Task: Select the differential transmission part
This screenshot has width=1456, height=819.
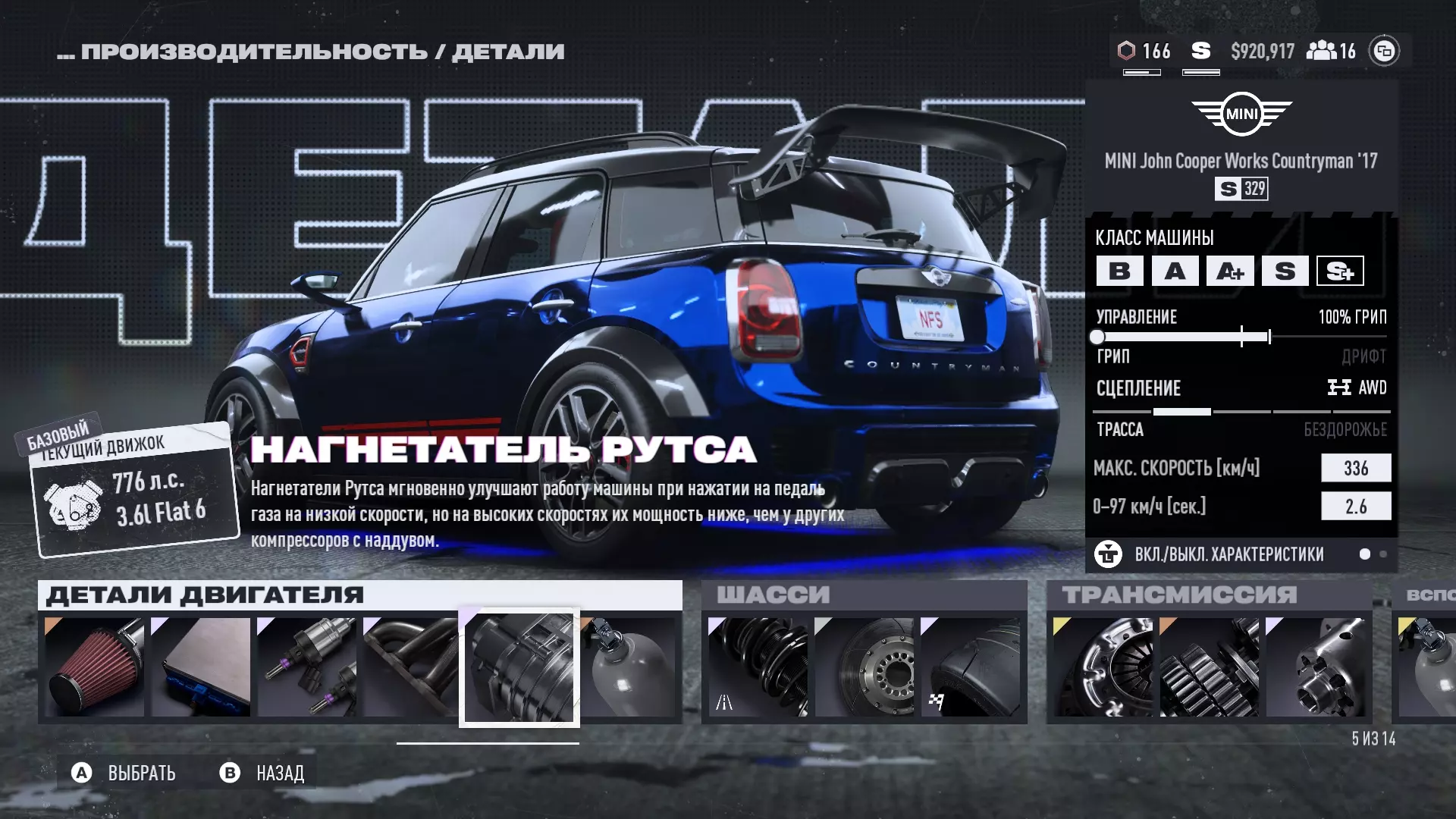Action: (x=1315, y=667)
